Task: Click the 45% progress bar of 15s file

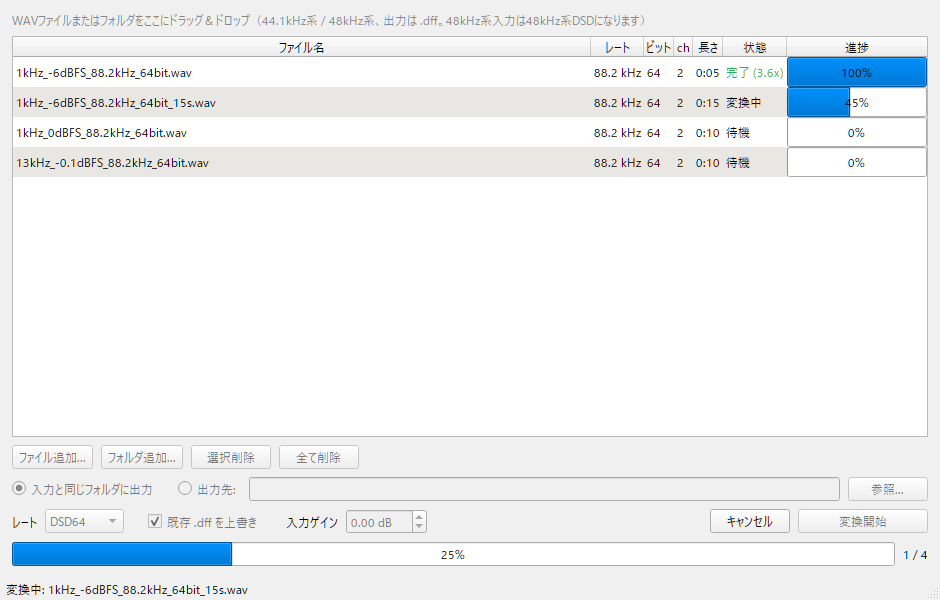Action: (857, 102)
